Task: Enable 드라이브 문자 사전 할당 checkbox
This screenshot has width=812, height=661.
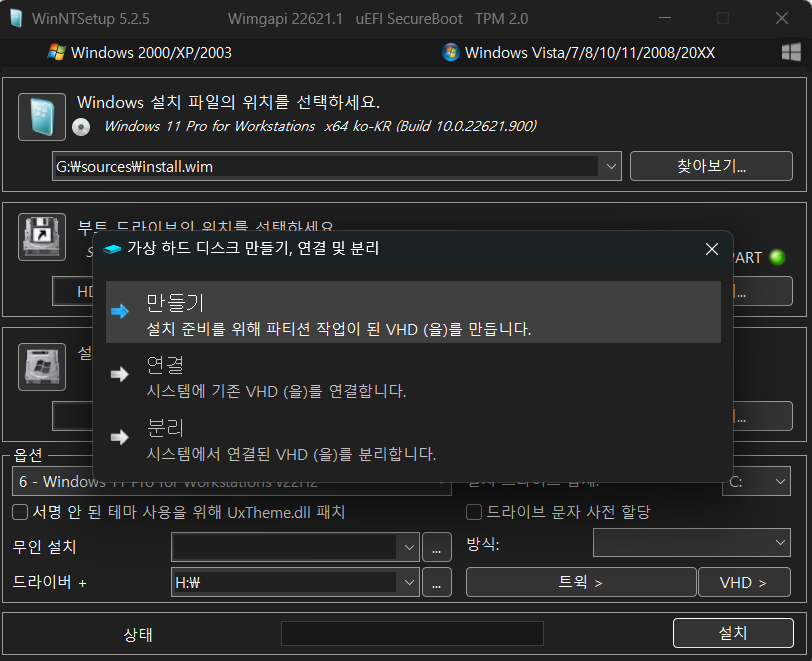Action: pyautogui.click(x=474, y=512)
